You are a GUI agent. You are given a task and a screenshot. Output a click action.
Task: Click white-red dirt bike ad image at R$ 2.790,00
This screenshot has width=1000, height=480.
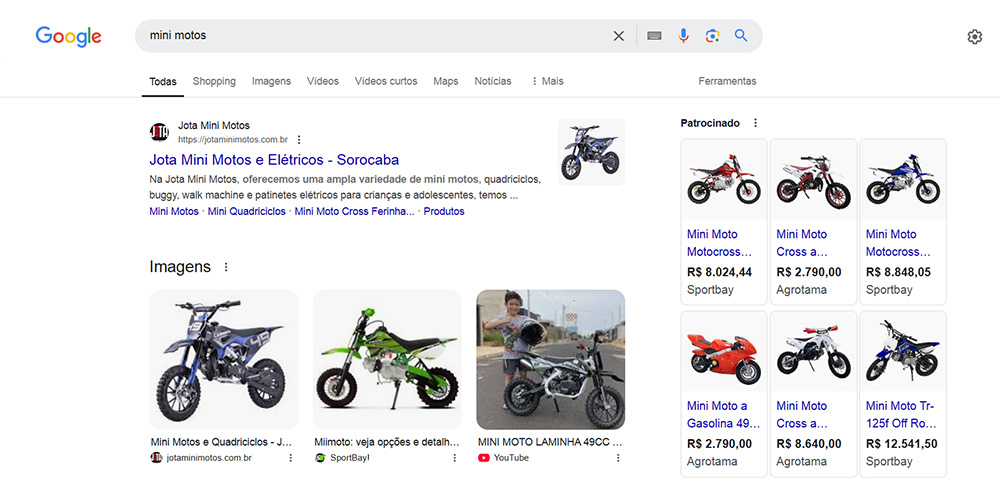coord(813,180)
